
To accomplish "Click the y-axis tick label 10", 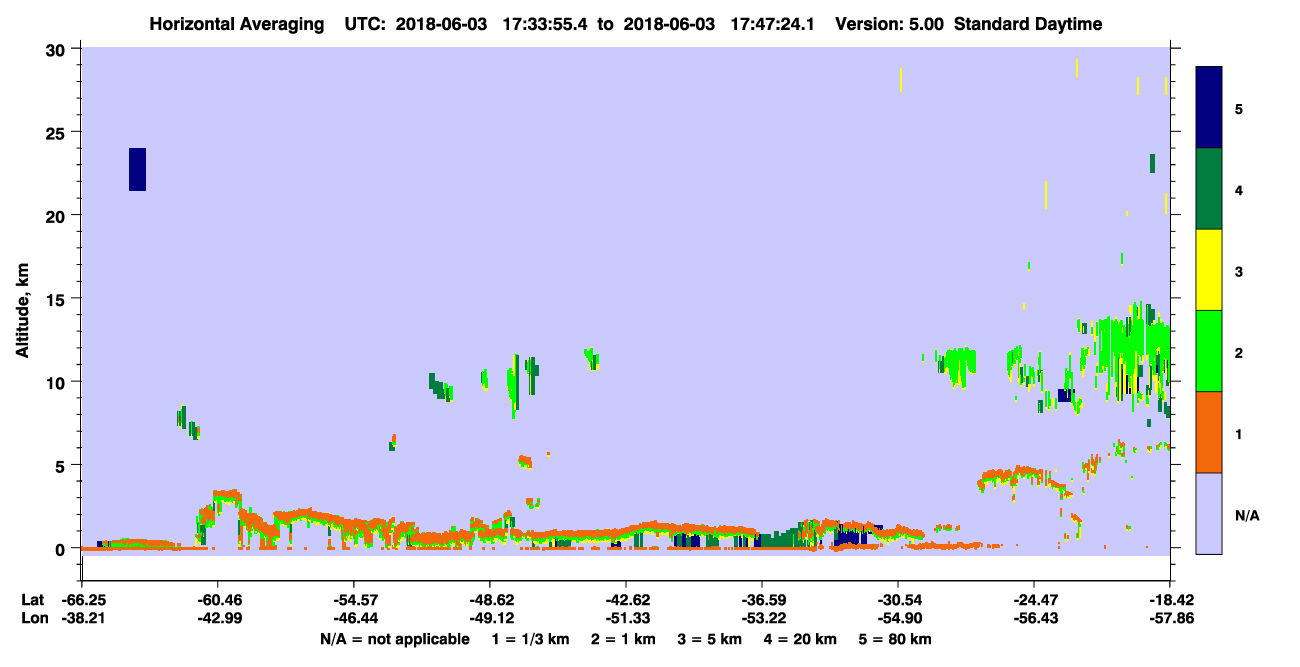I will (57, 382).
